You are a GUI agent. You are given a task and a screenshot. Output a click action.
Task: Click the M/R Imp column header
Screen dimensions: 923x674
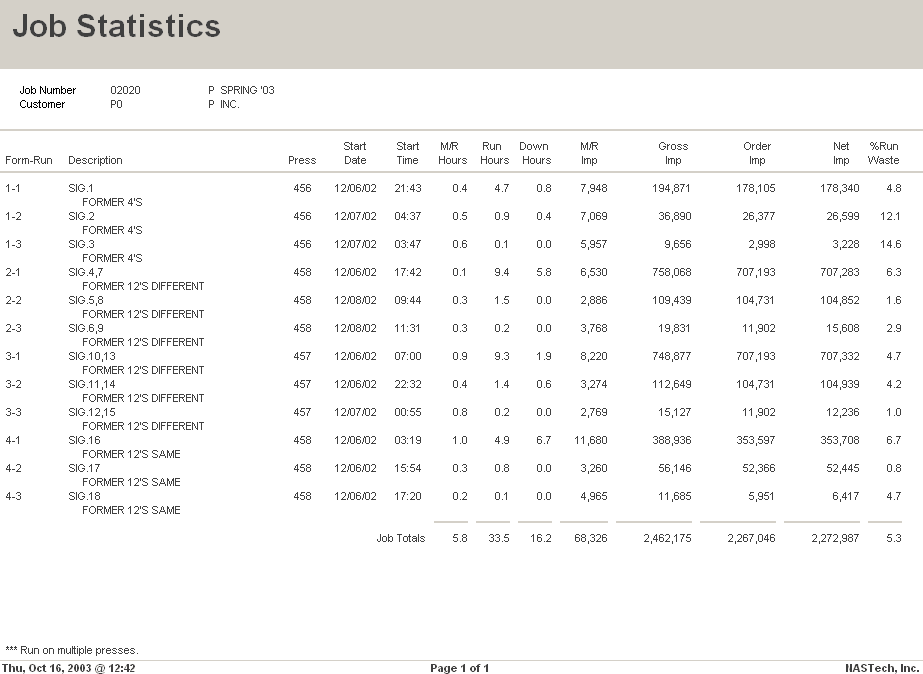point(589,153)
